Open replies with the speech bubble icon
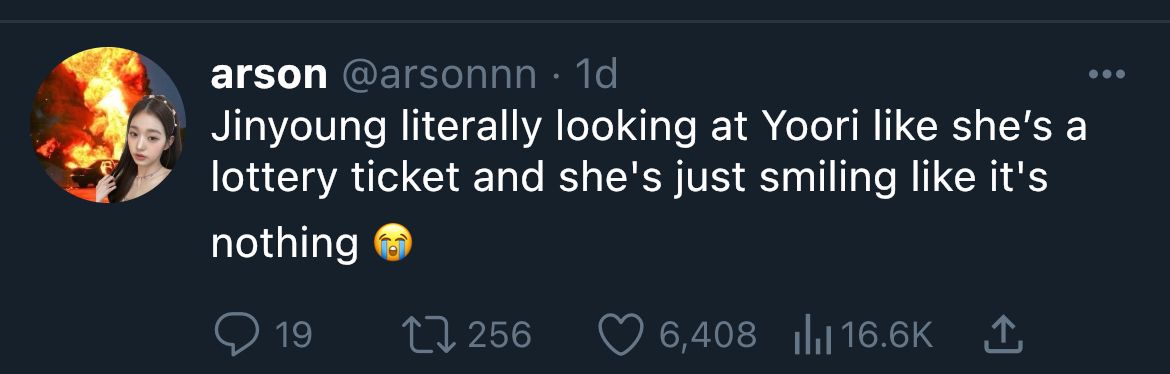This screenshot has height=374, width=1170. click(x=237, y=334)
